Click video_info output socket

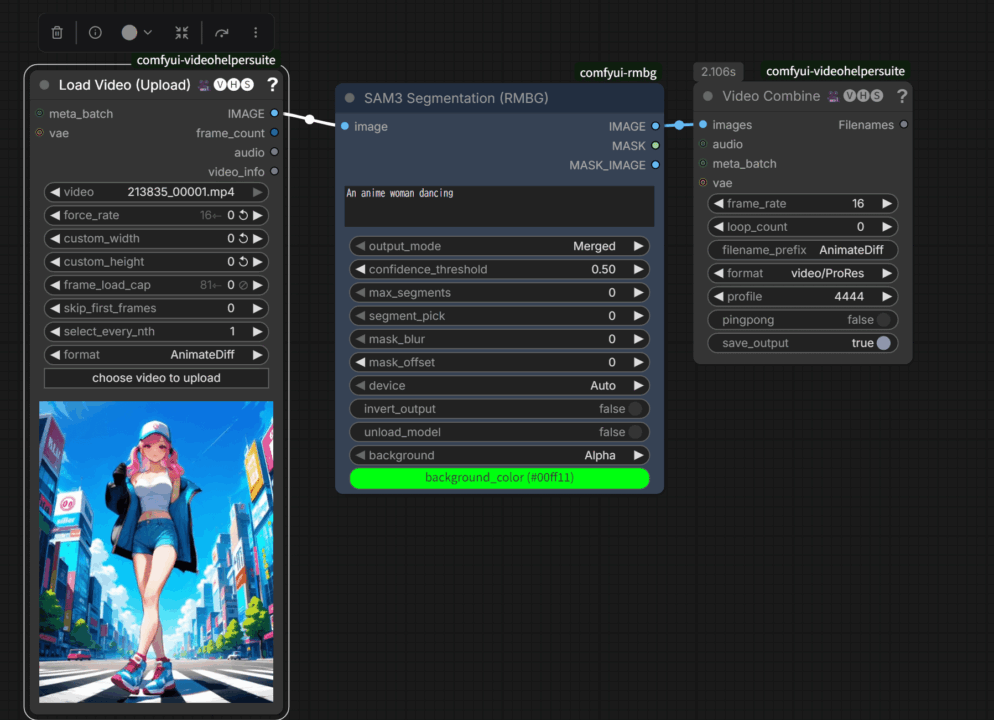pos(274,172)
